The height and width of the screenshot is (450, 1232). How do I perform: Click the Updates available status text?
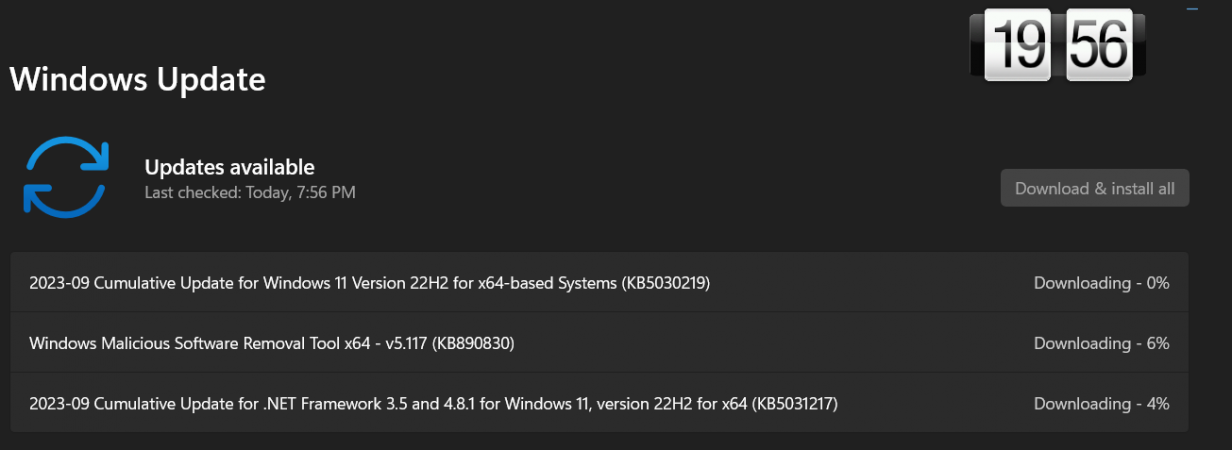click(230, 167)
